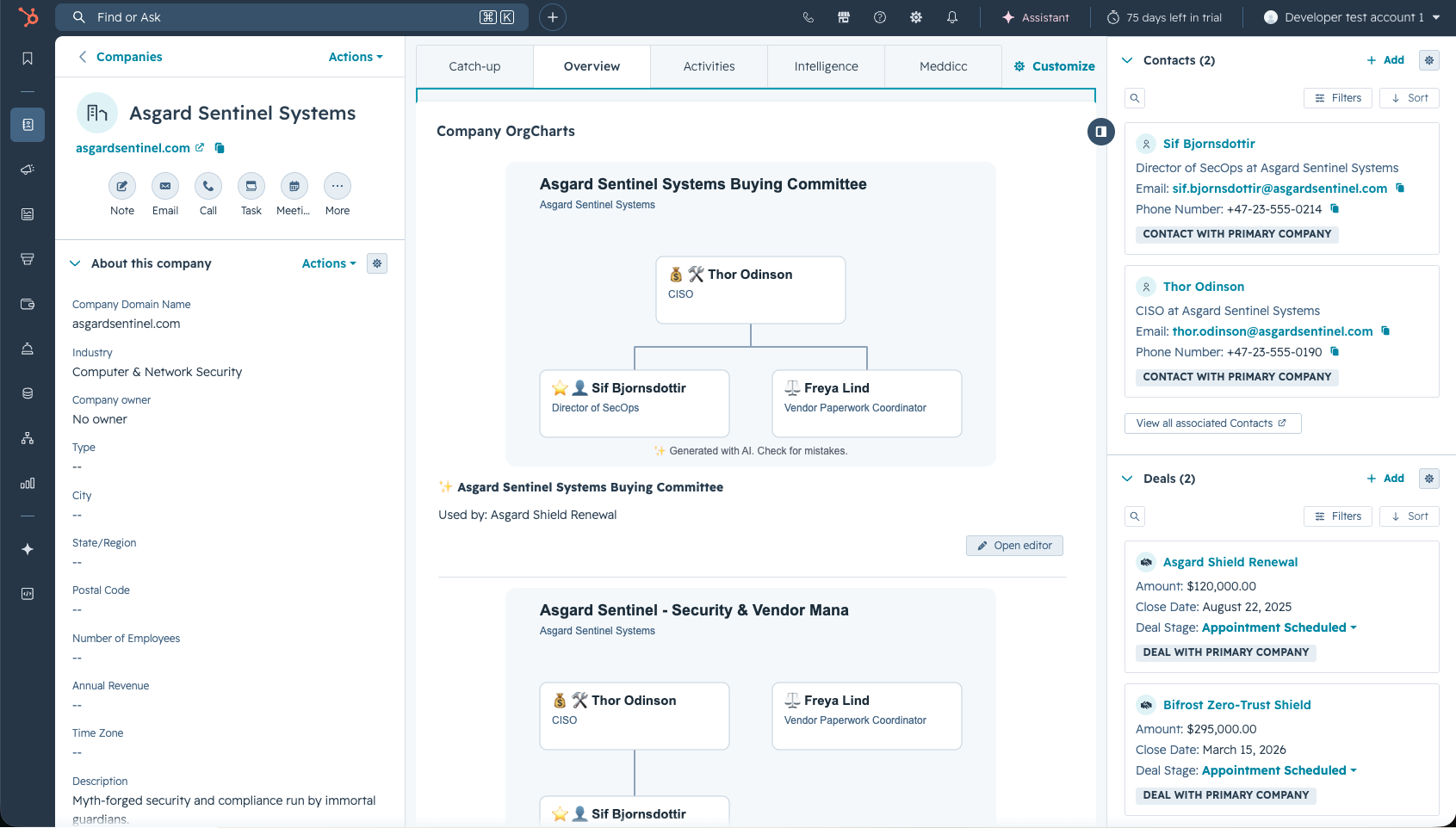Open the Asgard Shield Renewal deal
Image resolution: width=1456 pixels, height=828 pixels.
tap(1230, 562)
